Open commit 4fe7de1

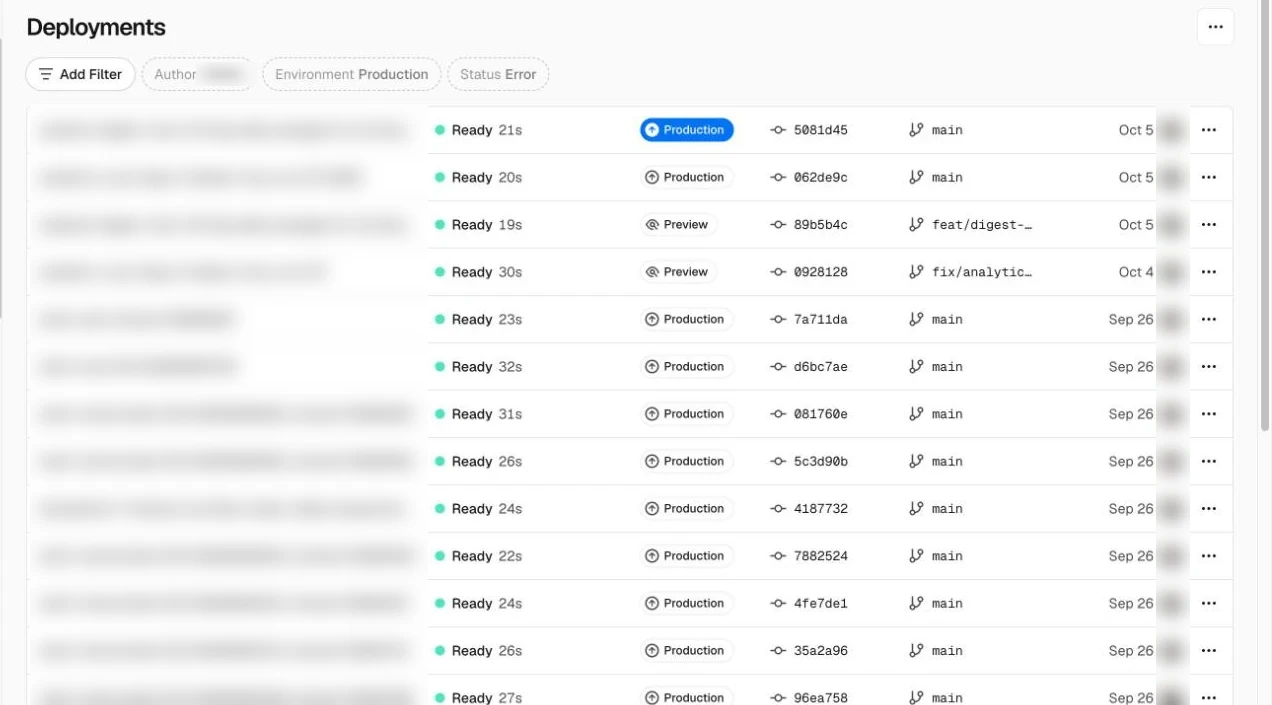click(x=820, y=603)
